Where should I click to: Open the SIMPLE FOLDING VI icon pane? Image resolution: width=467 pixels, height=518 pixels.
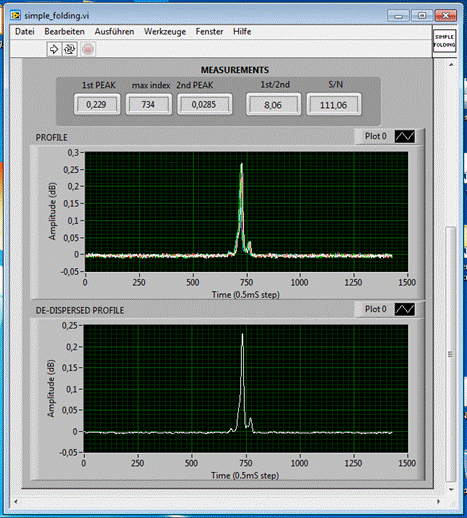click(444, 41)
